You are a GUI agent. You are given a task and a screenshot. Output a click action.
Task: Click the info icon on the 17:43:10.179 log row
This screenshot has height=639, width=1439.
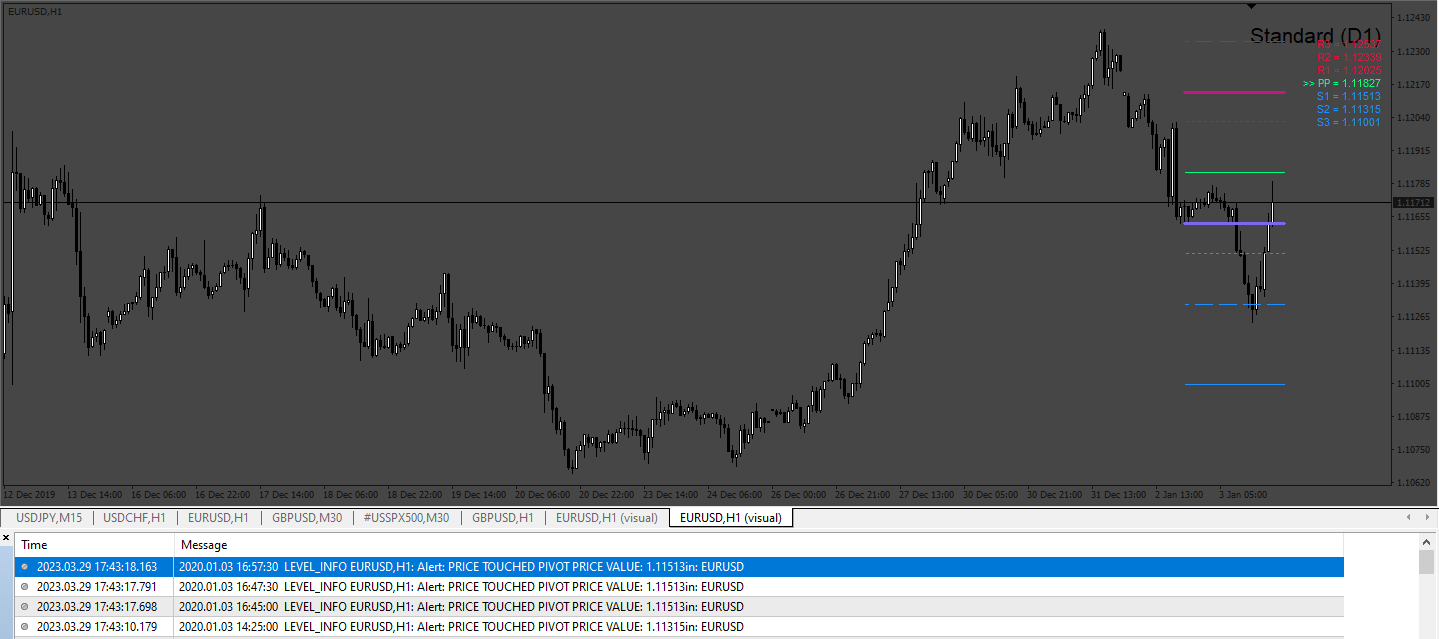[x=25, y=627]
